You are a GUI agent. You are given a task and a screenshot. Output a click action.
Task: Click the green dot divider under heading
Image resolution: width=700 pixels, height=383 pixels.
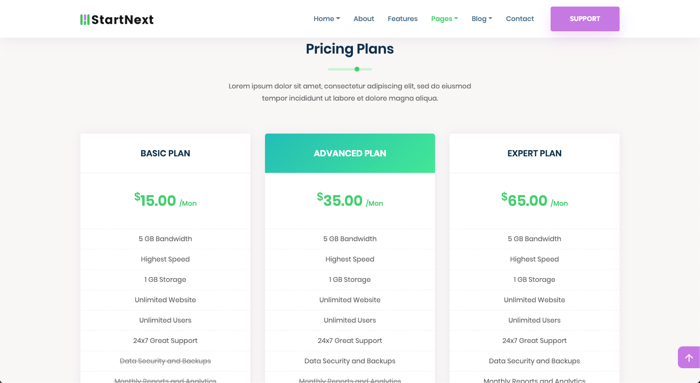click(x=350, y=69)
